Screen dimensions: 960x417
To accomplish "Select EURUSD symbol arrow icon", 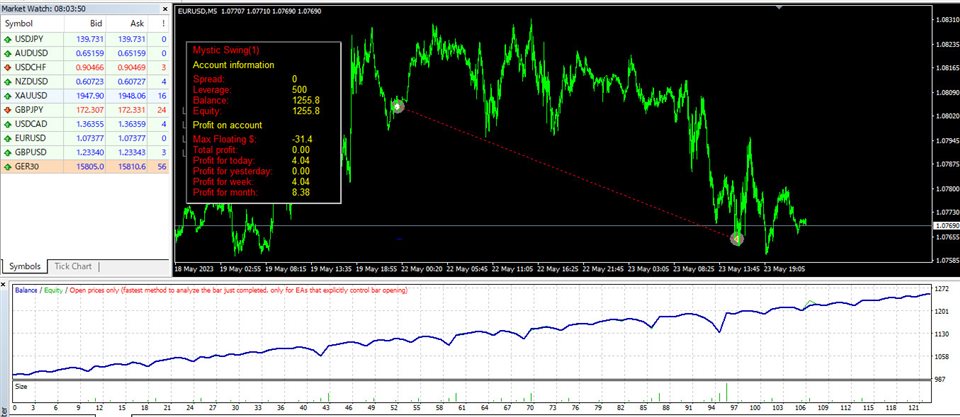I will pos(7,138).
